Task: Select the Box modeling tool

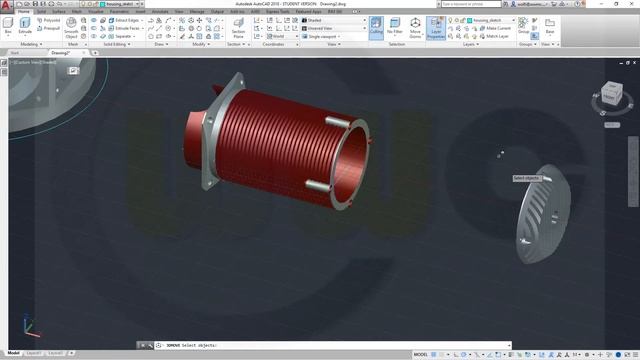Action: 8,26
